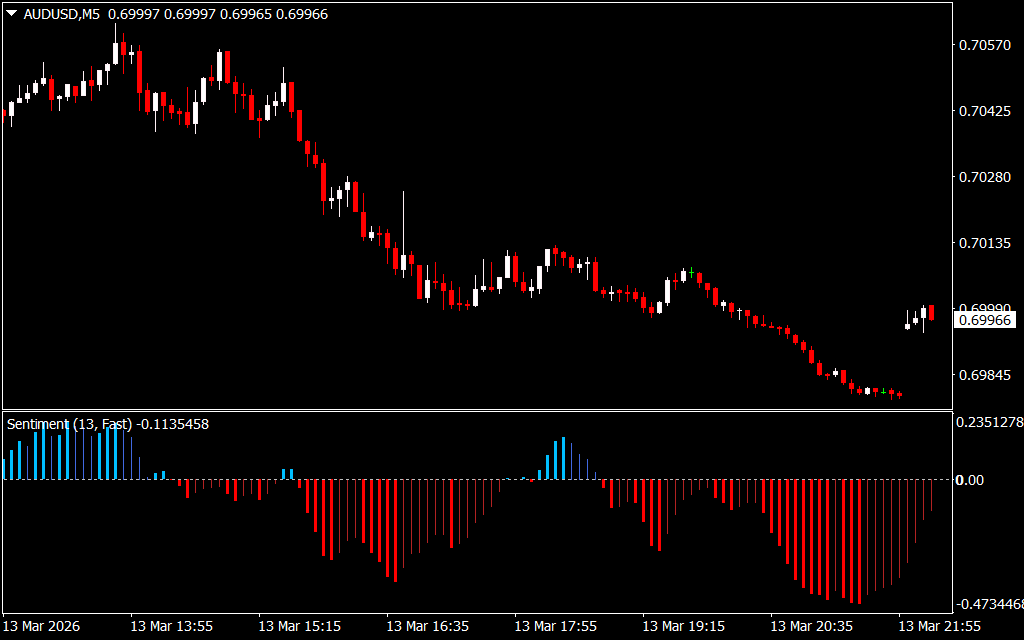The width and height of the screenshot is (1024, 640).
Task: Open the chart menu triangle beside AUDUSD,M5
Action: point(12,14)
